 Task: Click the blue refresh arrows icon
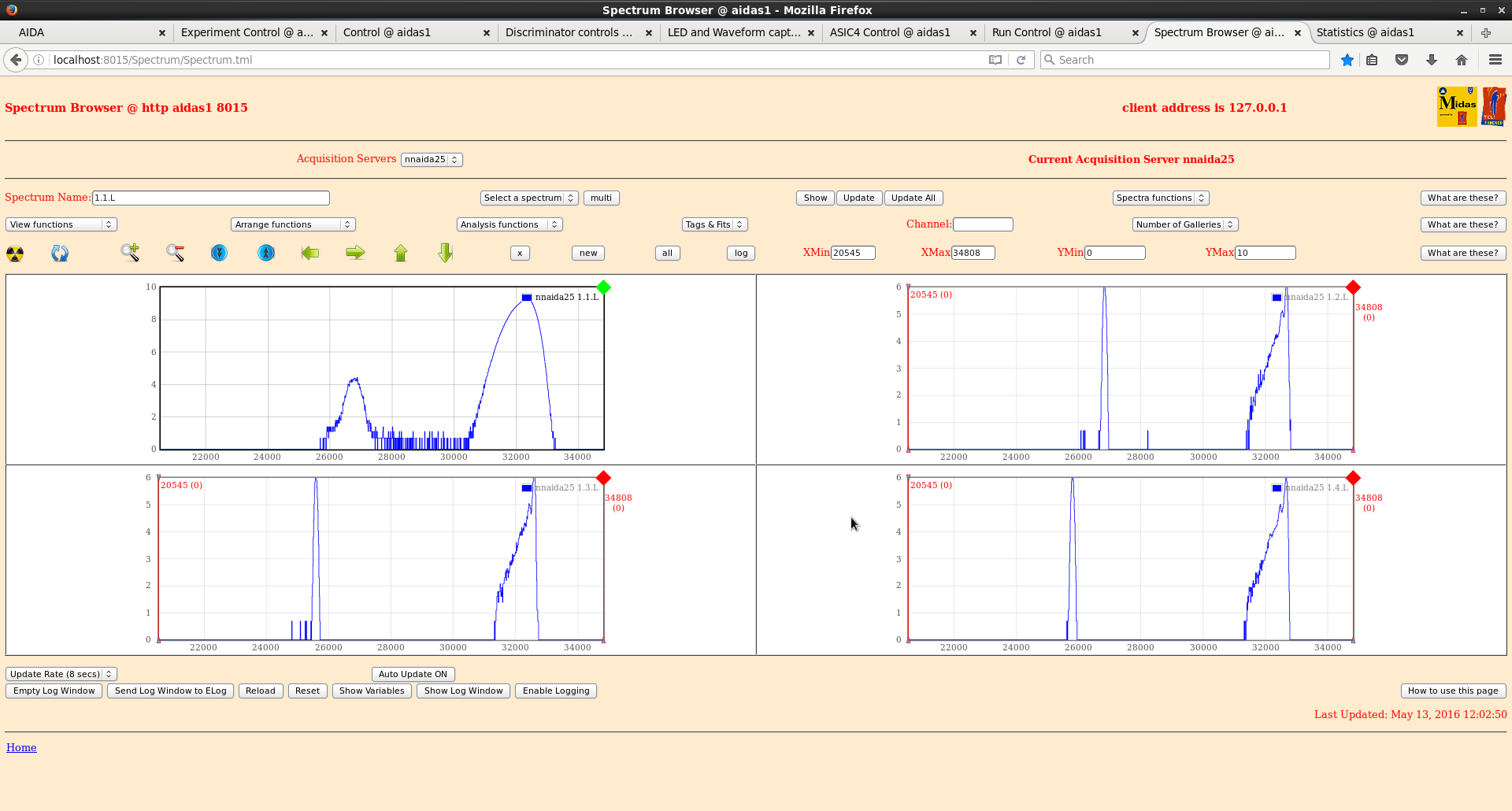(60, 254)
